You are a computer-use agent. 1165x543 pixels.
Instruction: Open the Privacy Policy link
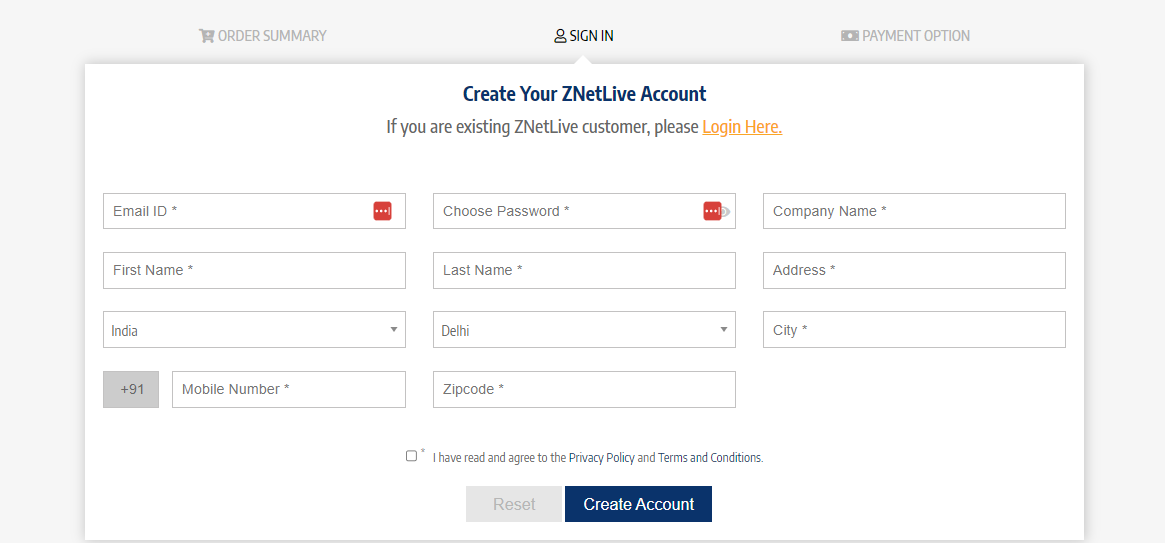coord(601,458)
